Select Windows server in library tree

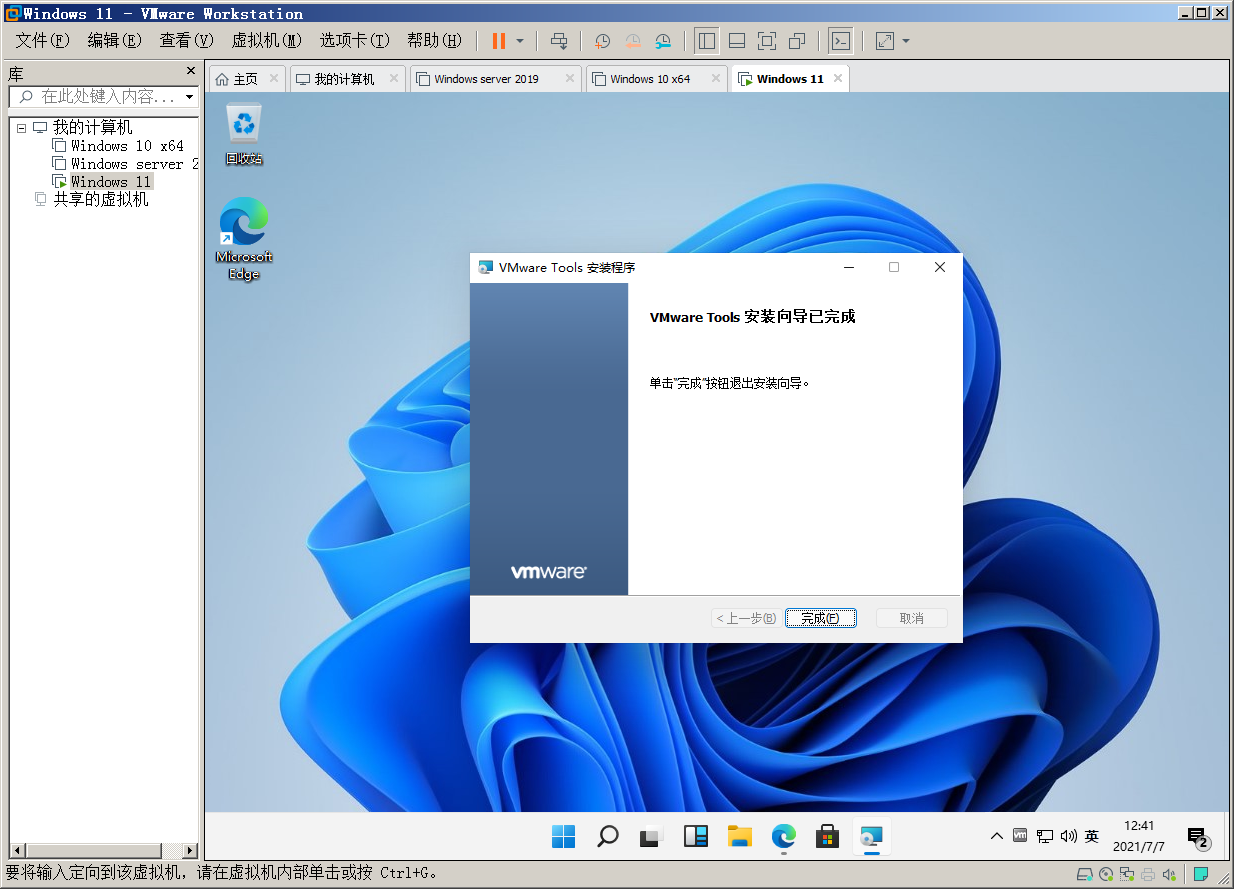(x=134, y=164)
